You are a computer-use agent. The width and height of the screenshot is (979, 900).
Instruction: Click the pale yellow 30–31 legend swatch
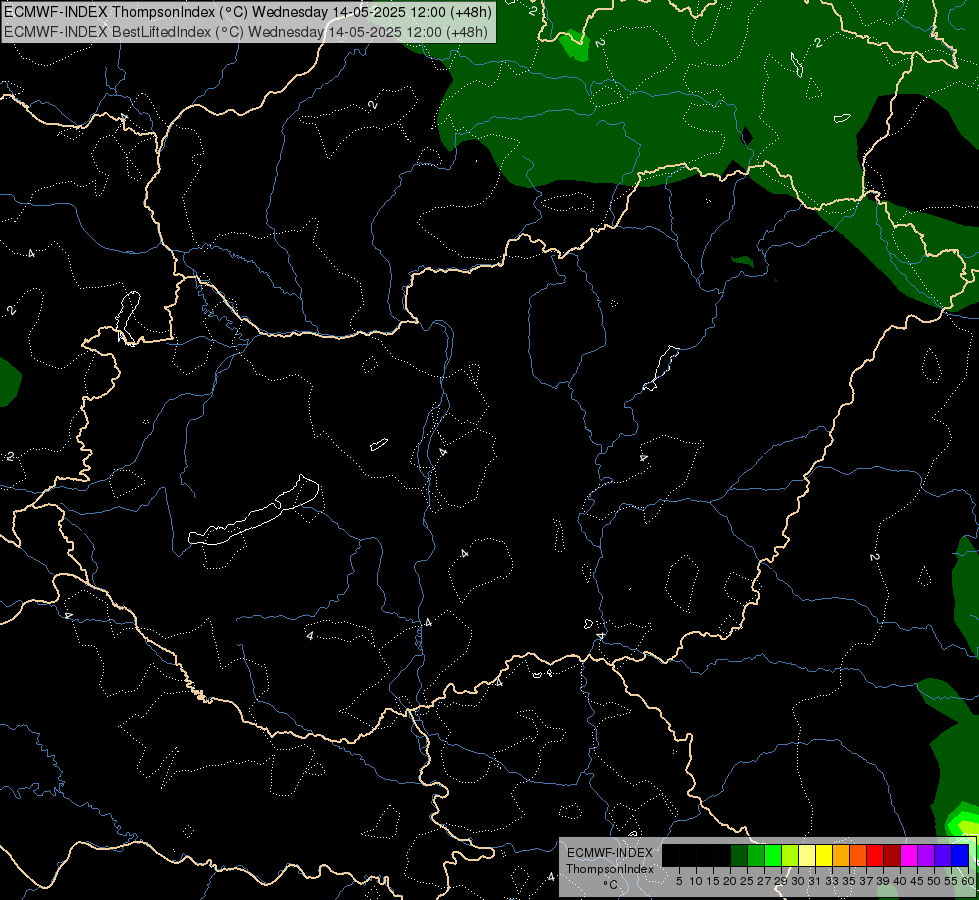coord(807,855)
